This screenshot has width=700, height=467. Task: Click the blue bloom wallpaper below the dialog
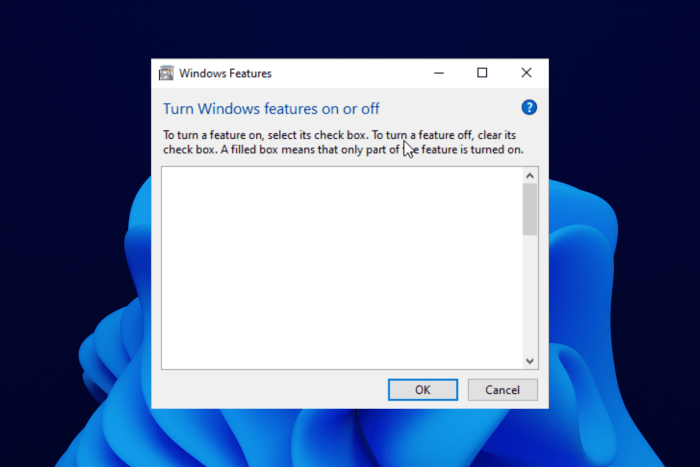coord(350,438)
